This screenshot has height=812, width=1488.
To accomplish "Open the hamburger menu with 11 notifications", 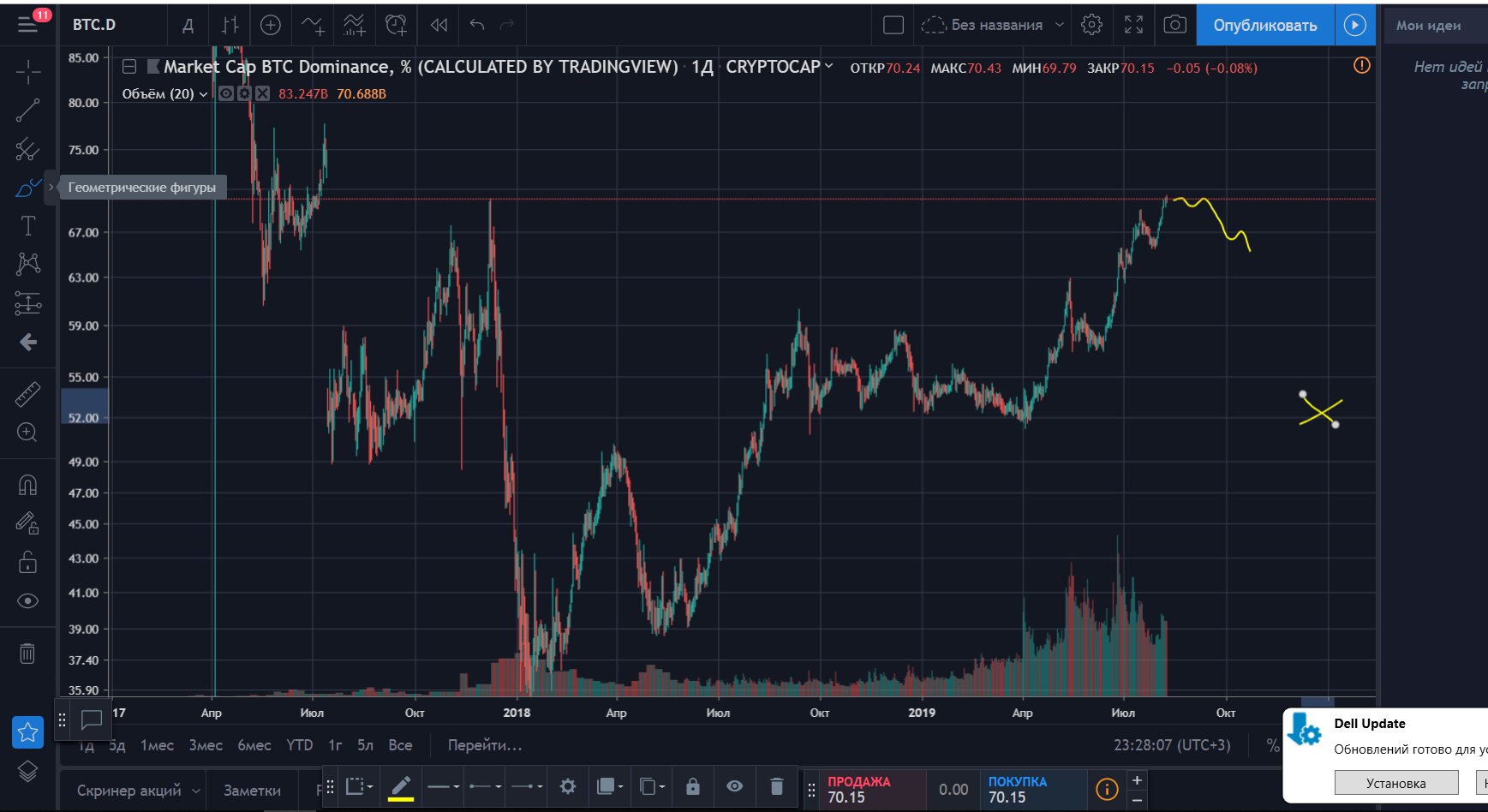I will (28, 24).
